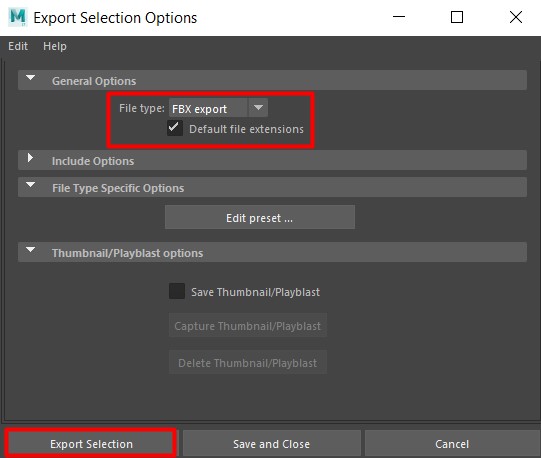Open the File type dropdown arrow
The width and height of the screenshot is (541, 458).
pos(258,108)
